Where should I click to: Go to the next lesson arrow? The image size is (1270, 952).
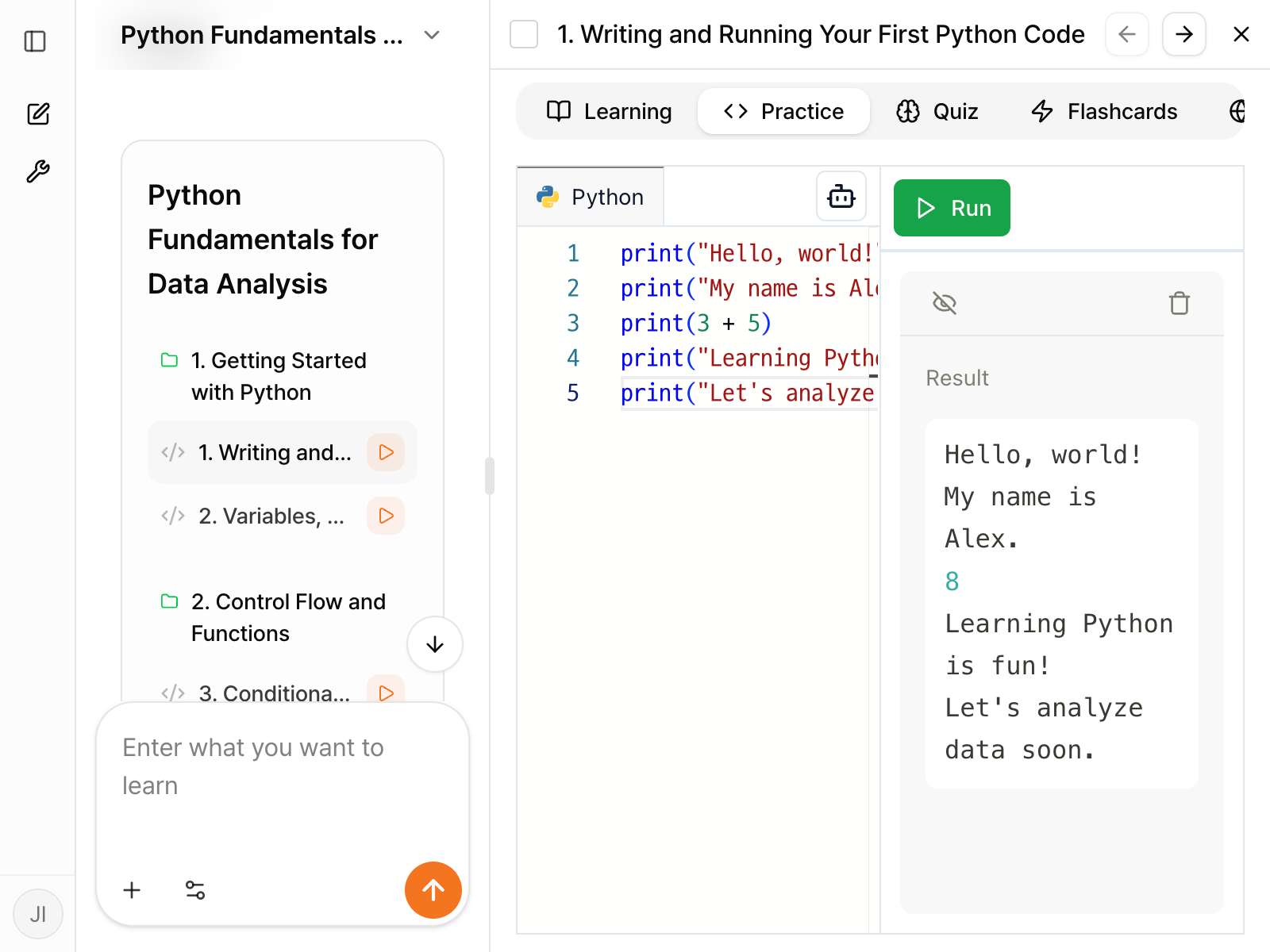[1184, 34]
